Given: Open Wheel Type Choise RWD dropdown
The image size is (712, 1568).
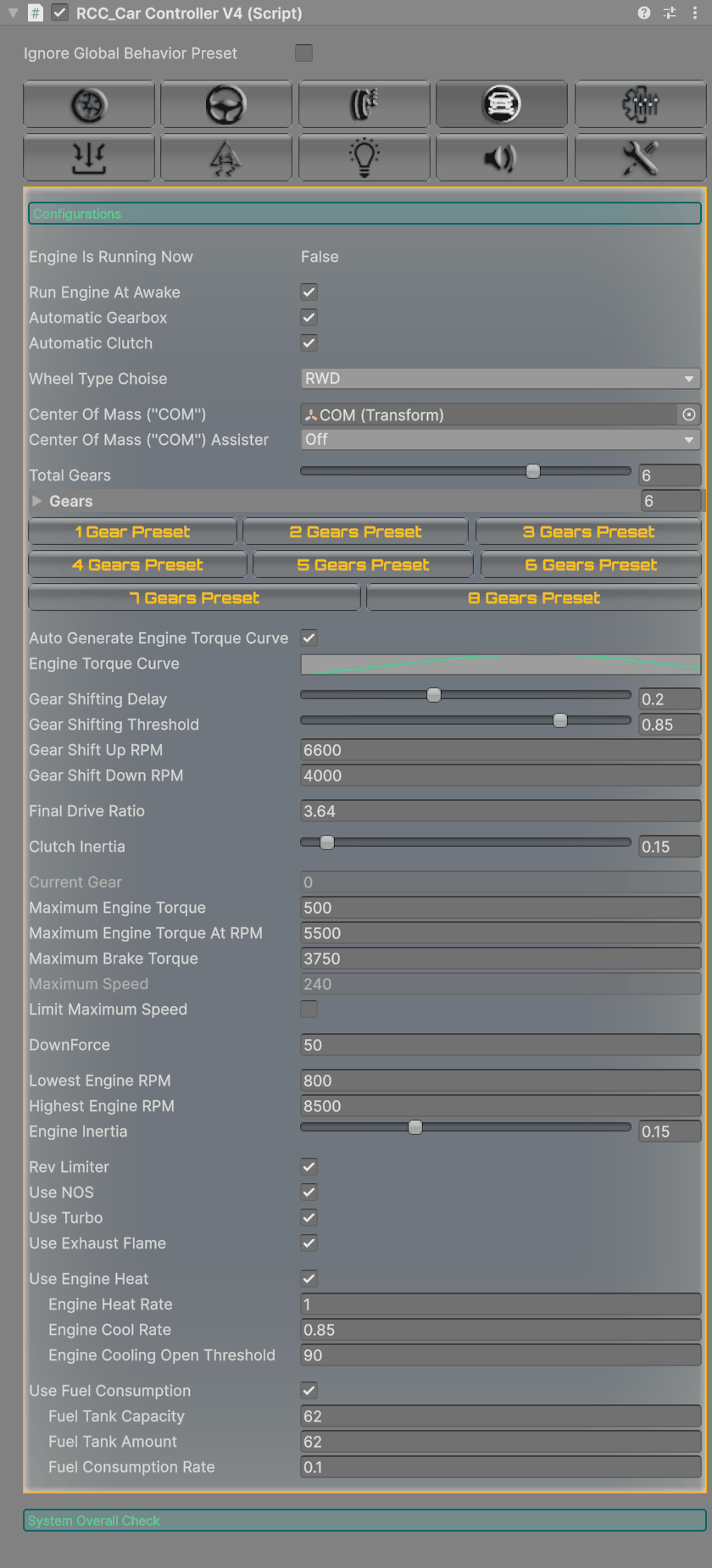Looking at the screenshot, I should coord(501,379).
